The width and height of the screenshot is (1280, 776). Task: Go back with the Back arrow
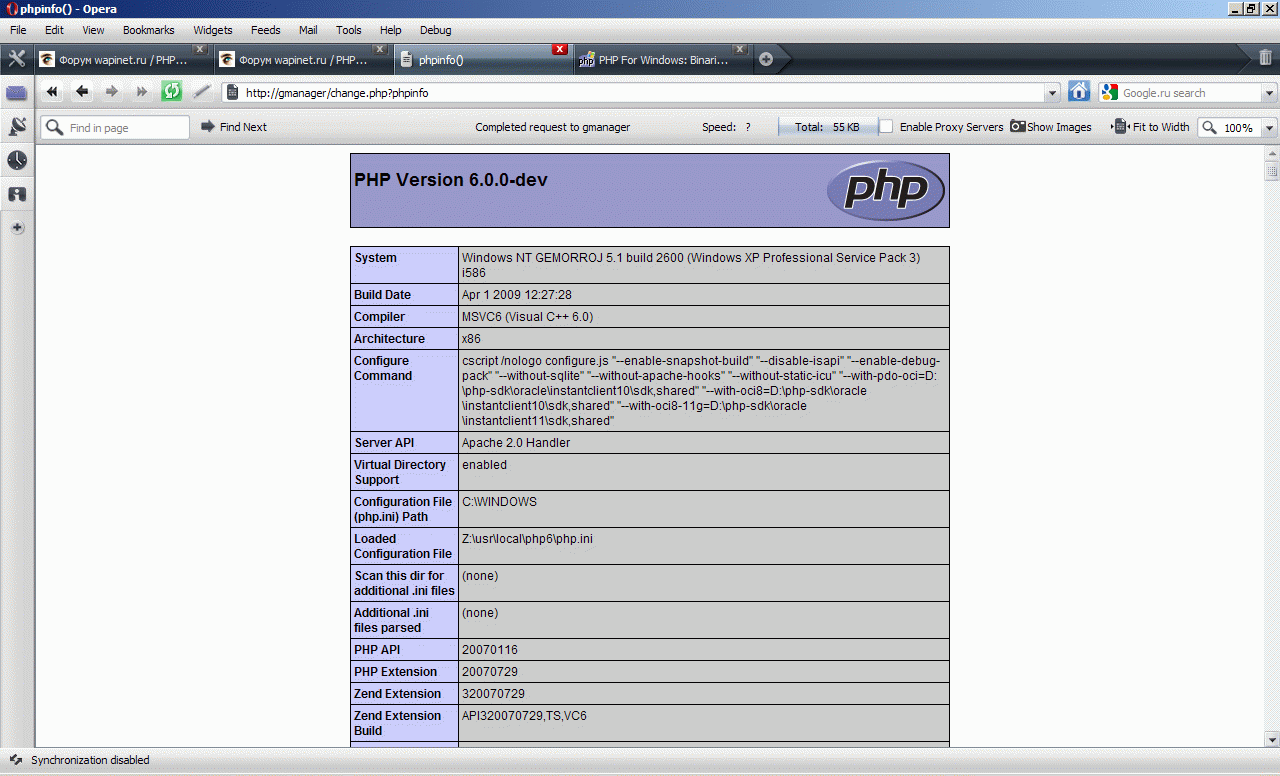[82, 92]
